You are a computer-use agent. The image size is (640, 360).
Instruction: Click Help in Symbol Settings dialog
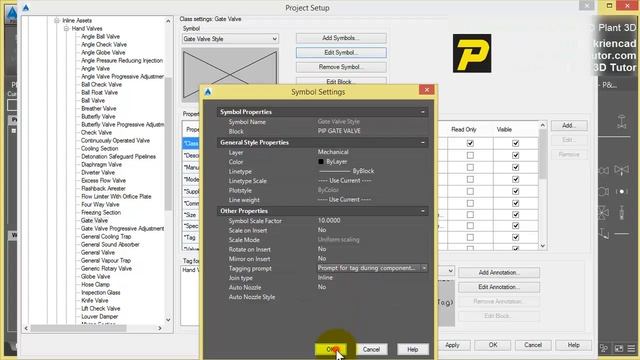(x=413, y=349)
